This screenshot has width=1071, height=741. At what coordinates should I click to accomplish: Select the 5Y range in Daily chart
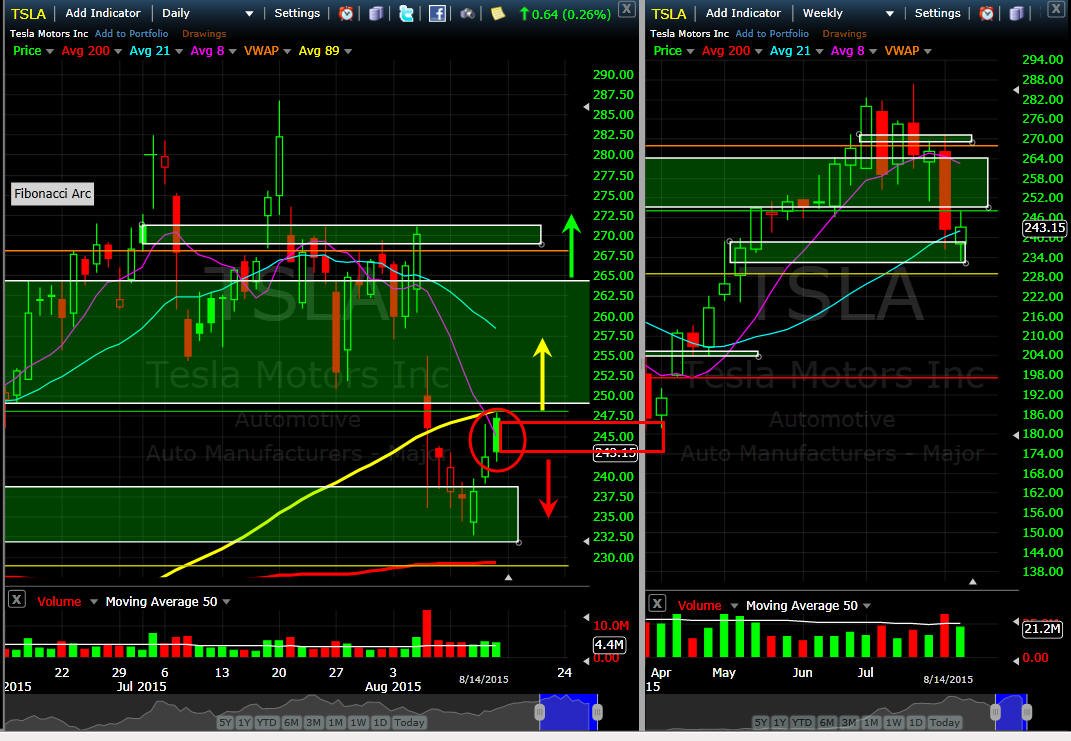tap(225, 723)
